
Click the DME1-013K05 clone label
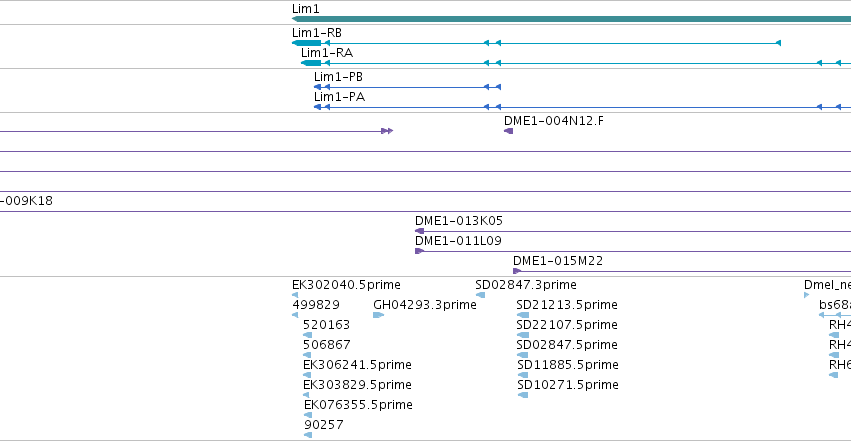[x=459, y=221]
